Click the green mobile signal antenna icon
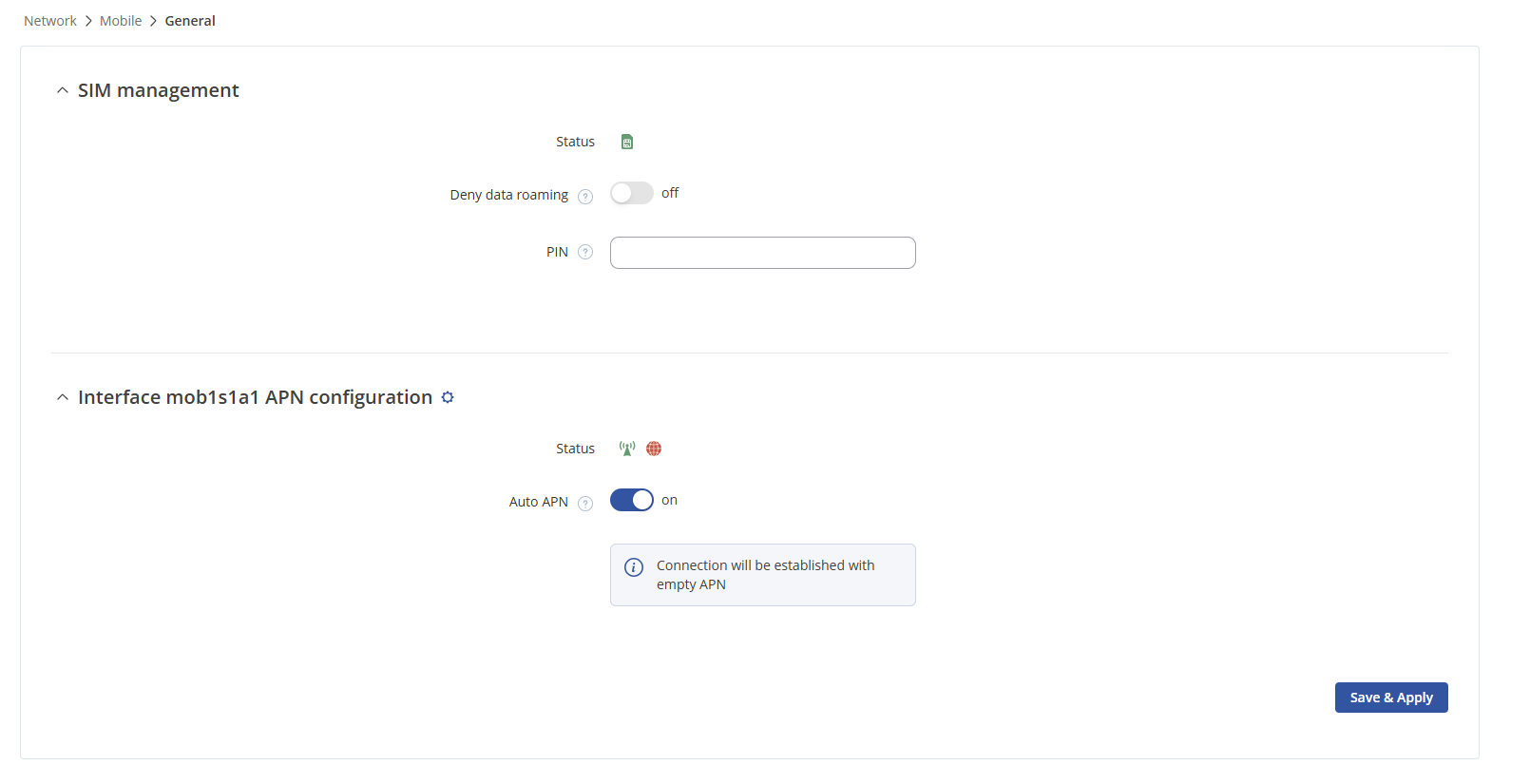The height and width of the screenshot is (784, 1530). point(627,449)
